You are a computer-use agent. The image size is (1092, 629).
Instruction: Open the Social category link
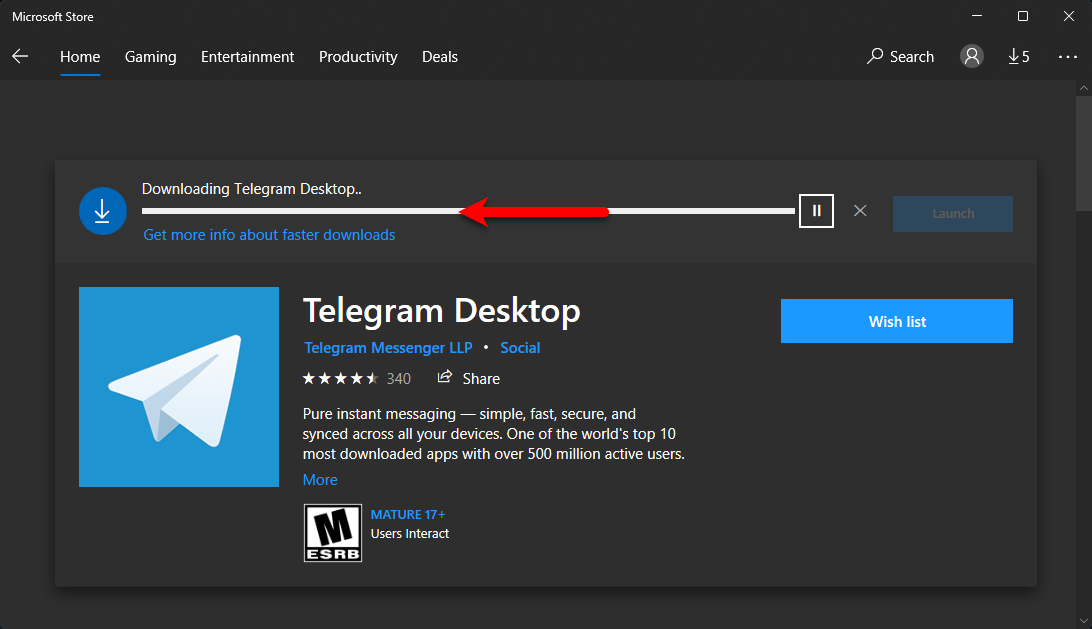coord(520,348)
